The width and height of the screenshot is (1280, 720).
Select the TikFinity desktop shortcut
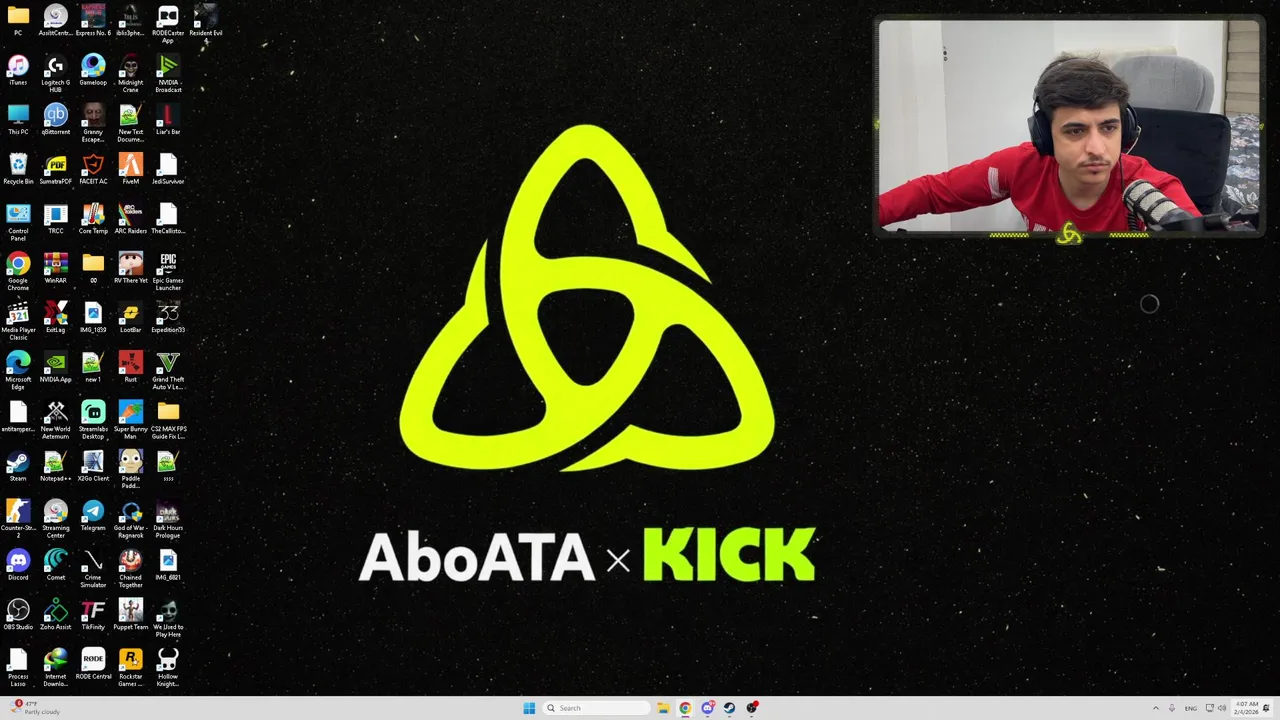93,615
